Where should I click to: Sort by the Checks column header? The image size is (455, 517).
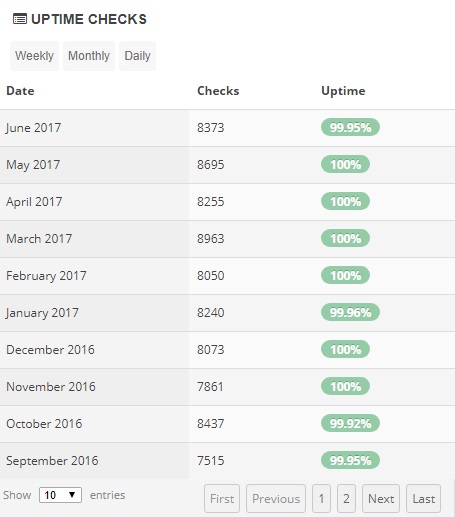(218, 91)
